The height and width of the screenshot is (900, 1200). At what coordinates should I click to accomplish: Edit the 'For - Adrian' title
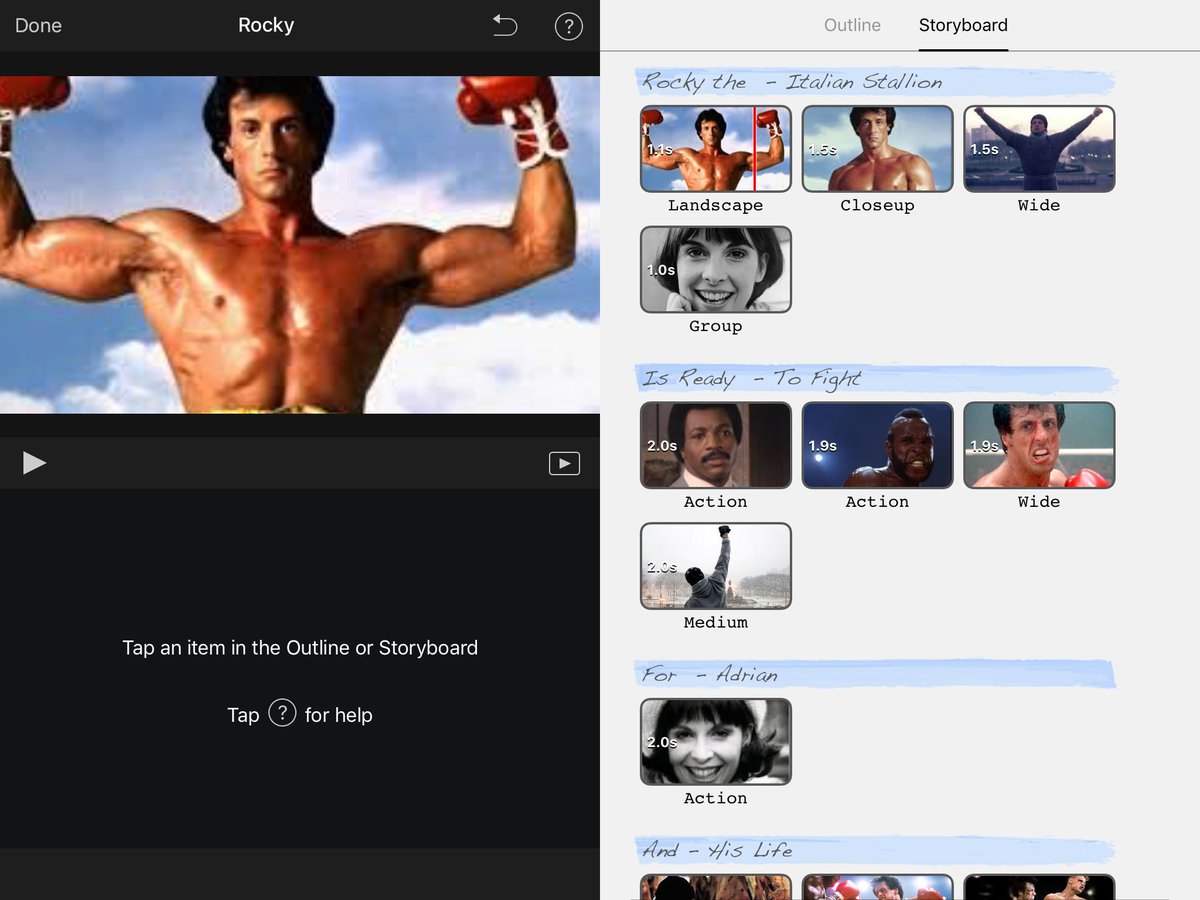point(875,675)
